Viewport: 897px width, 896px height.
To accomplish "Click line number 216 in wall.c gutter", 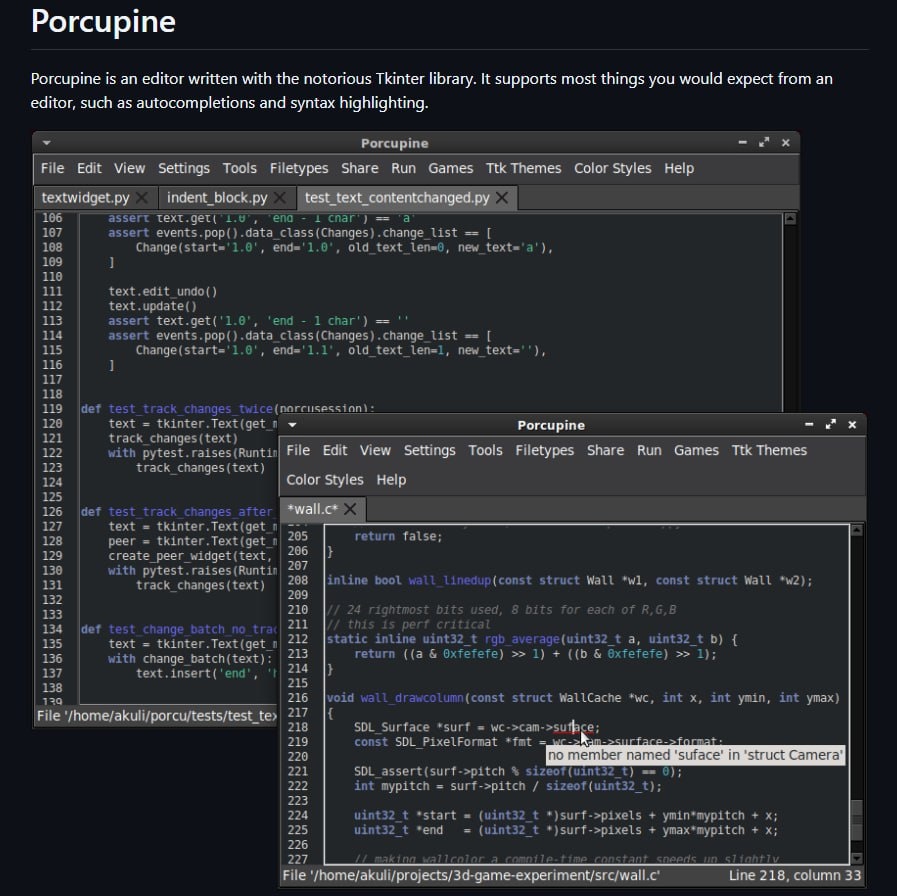I will tap(297, 698).
